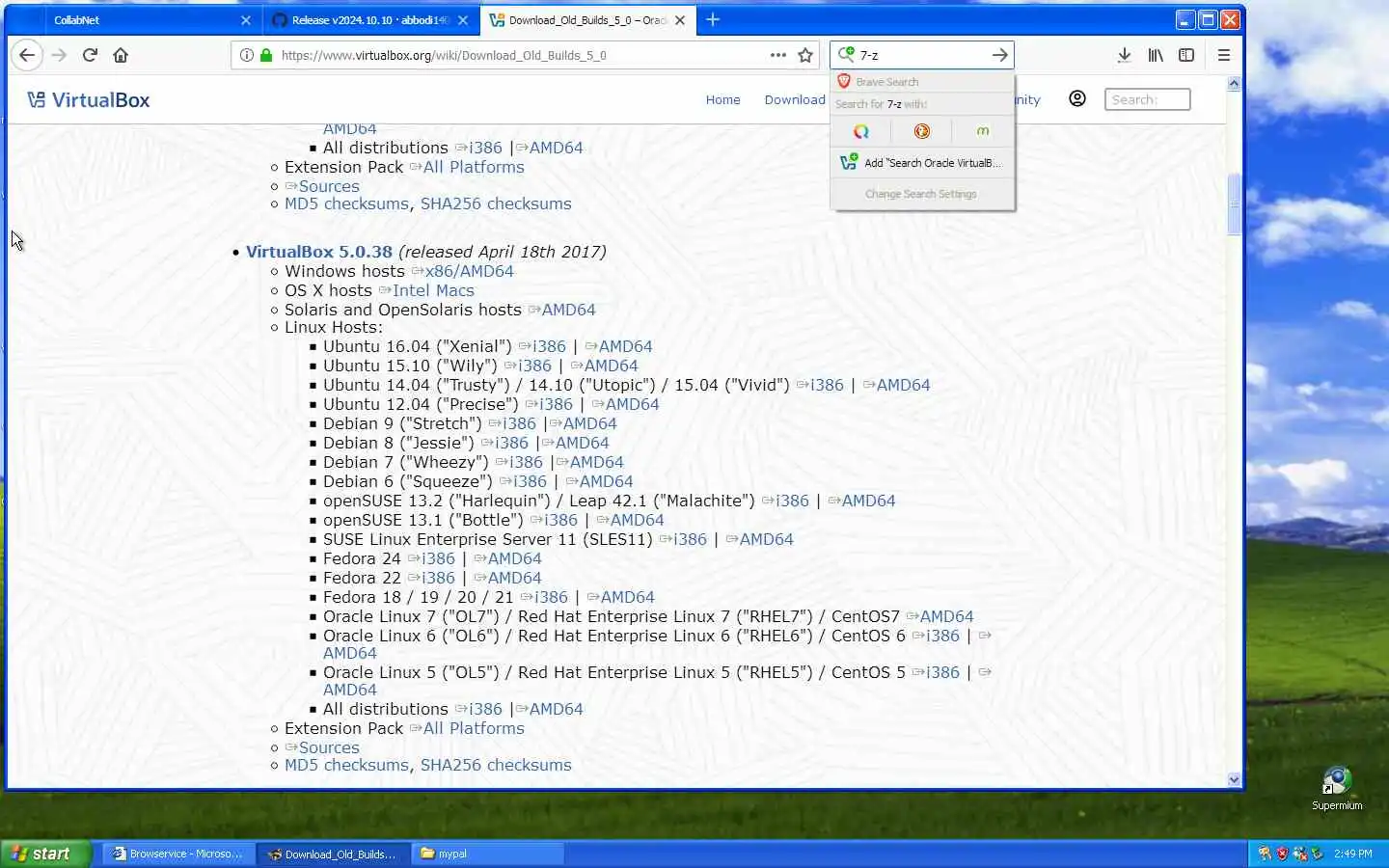Reload the current page
The height and width of the screenshot is (868, 1389).
[90, 55]
